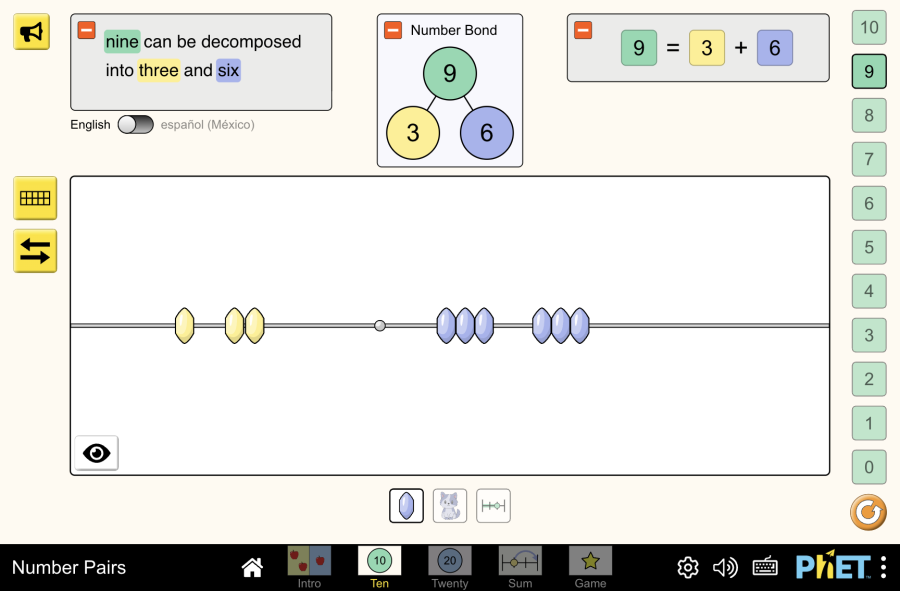Click the megaphone speech button
This screenshot has height=591, width=900.
point(31,32)
